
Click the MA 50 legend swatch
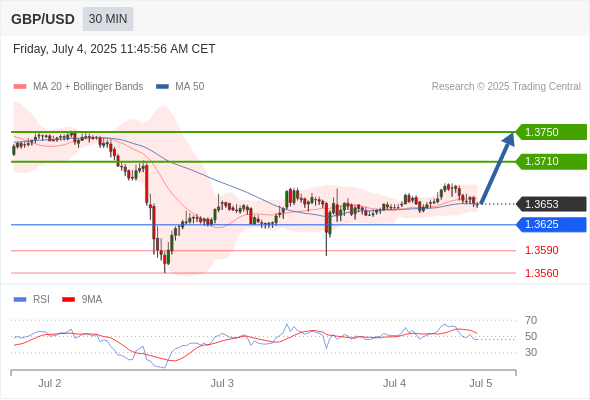pos(162,87)
